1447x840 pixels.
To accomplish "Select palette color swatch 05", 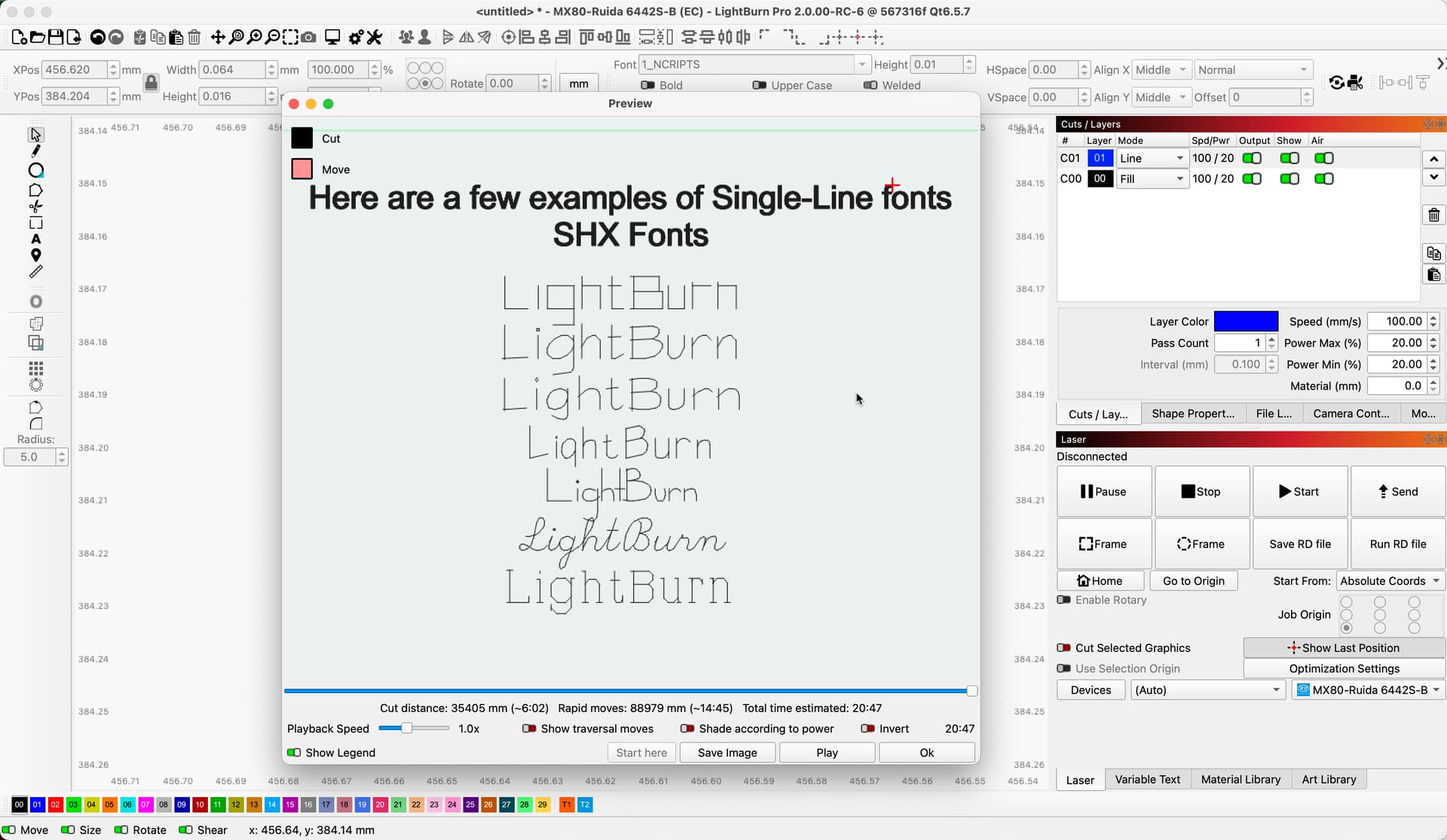I will point(109,805).
